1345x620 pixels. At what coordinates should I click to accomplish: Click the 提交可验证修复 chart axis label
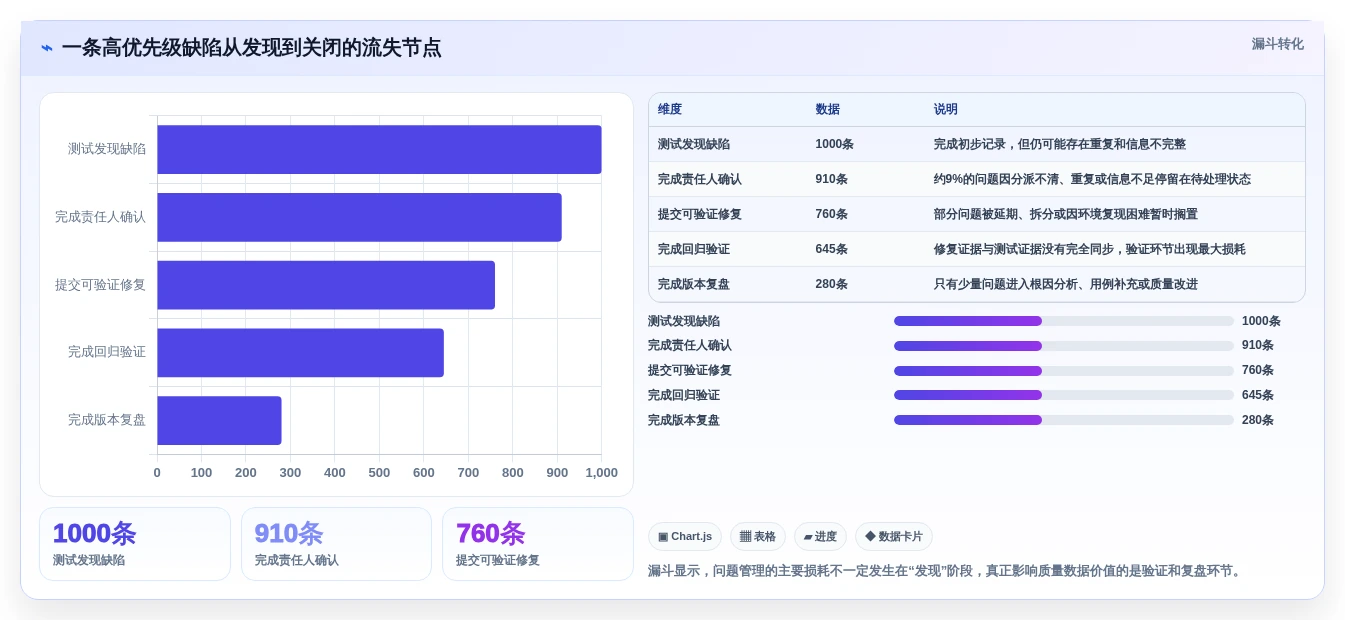100,285
